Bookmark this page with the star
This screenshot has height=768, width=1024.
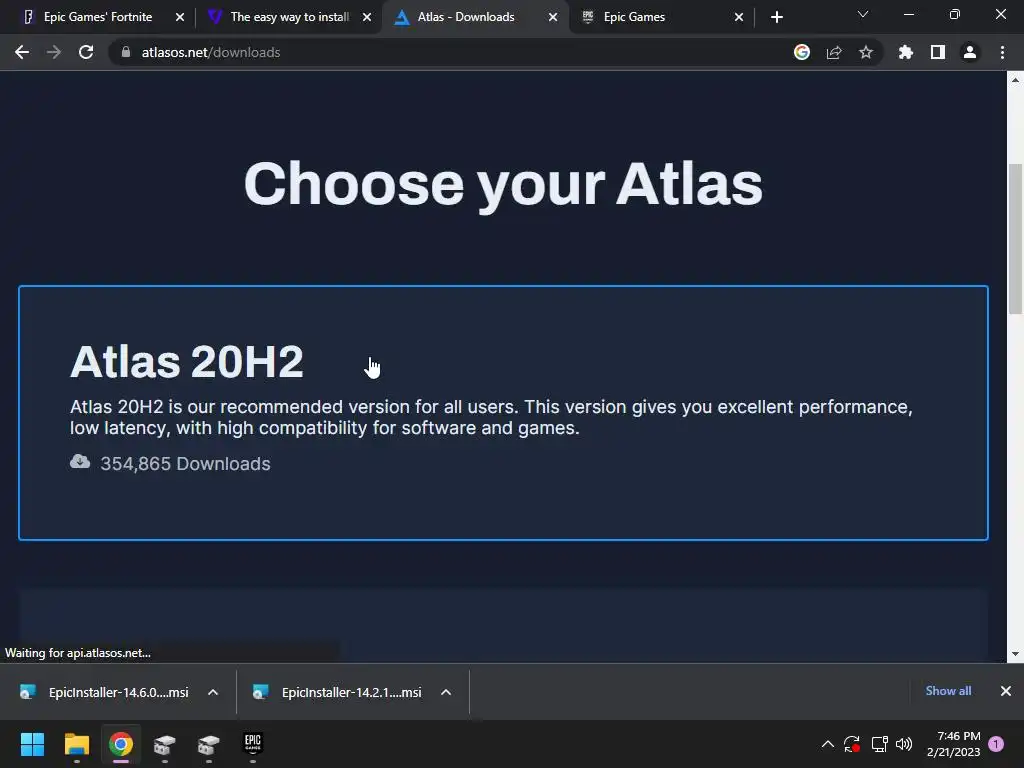pos(866,52)
